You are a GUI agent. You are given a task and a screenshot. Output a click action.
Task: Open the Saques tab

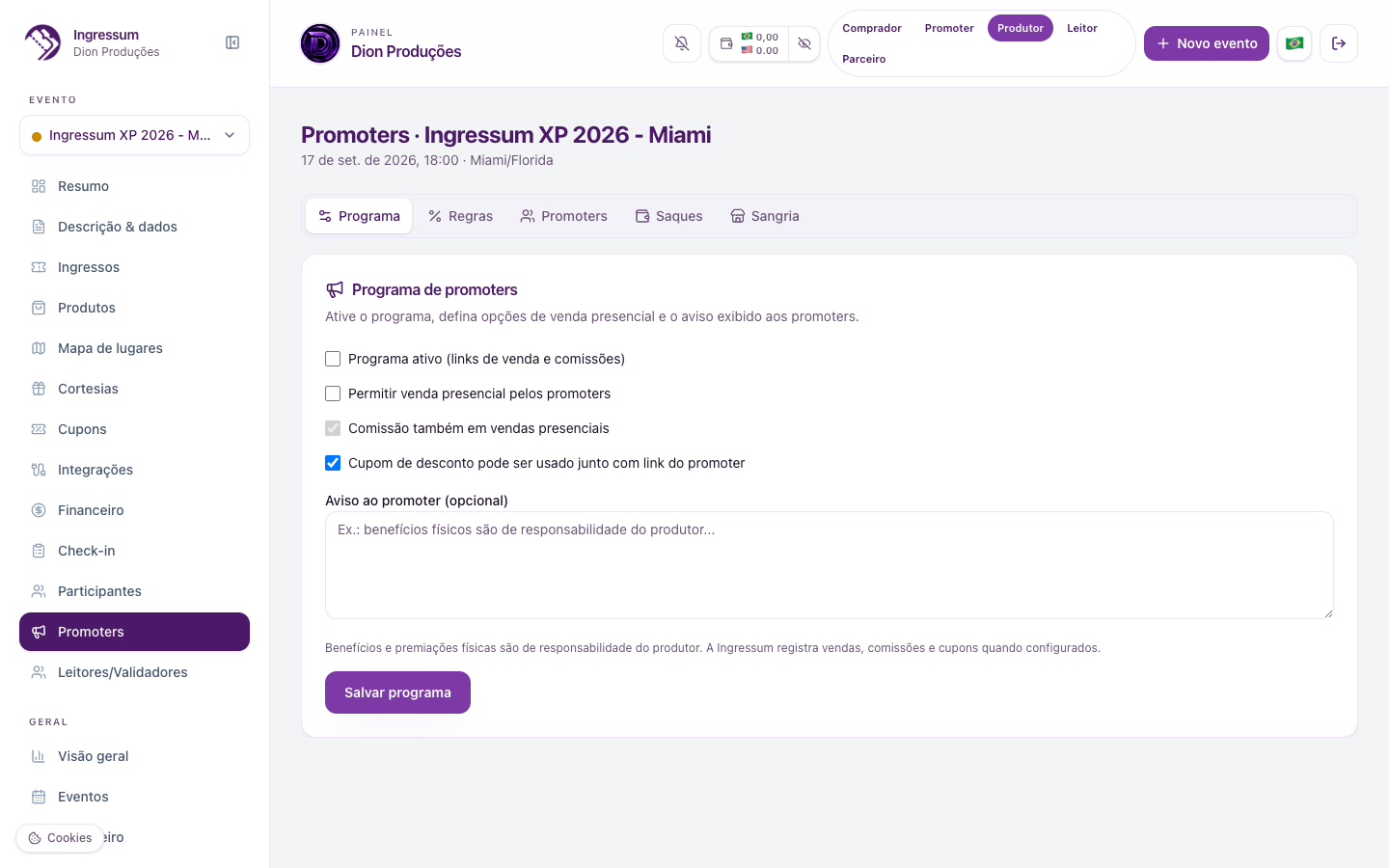(x=669, y=216)
